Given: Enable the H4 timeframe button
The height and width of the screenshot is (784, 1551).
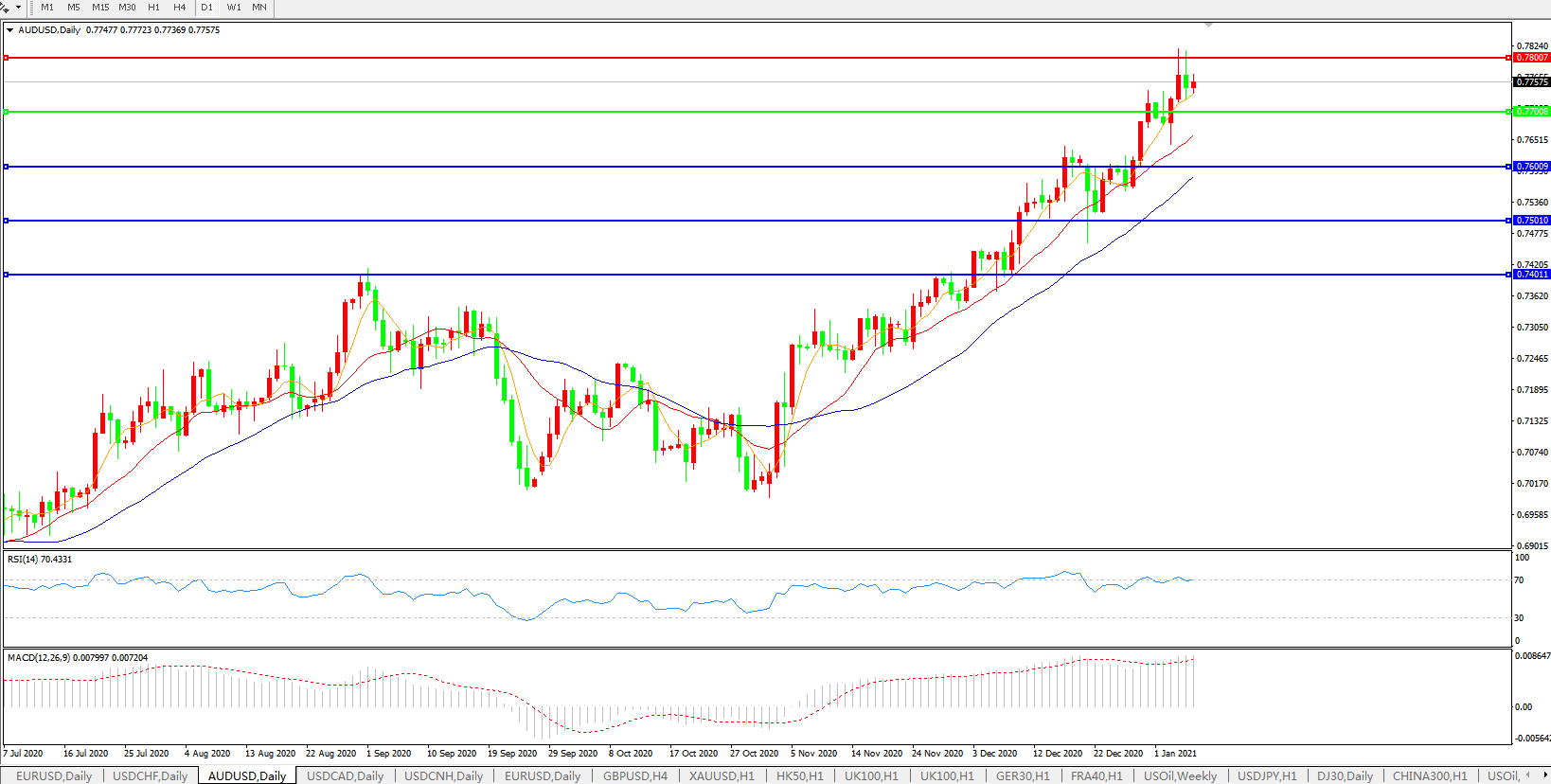Looking at the screenshot, I should pyautogui.click(x=180, y=8).
